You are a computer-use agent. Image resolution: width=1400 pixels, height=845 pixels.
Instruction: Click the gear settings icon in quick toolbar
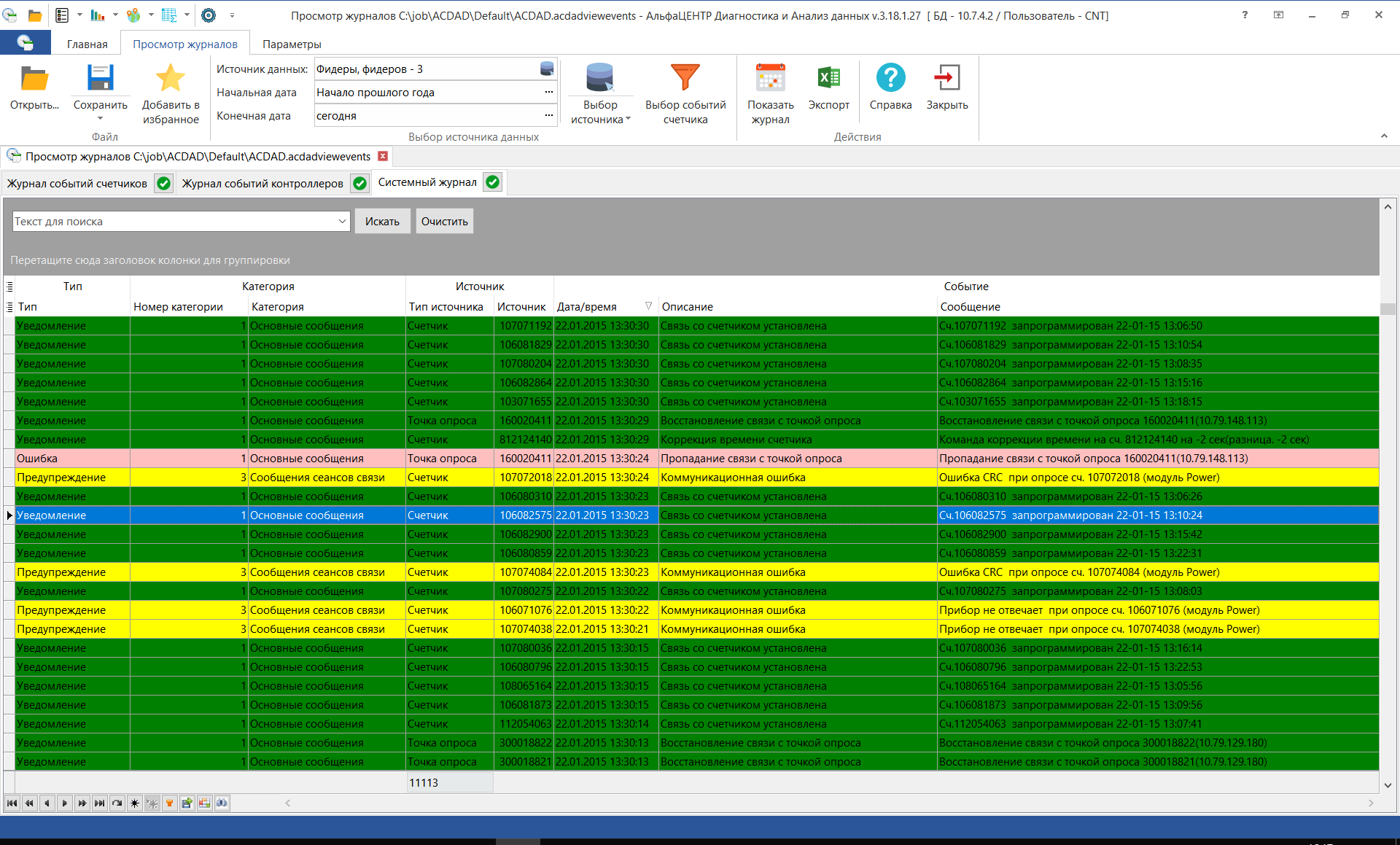coord(209,15)
